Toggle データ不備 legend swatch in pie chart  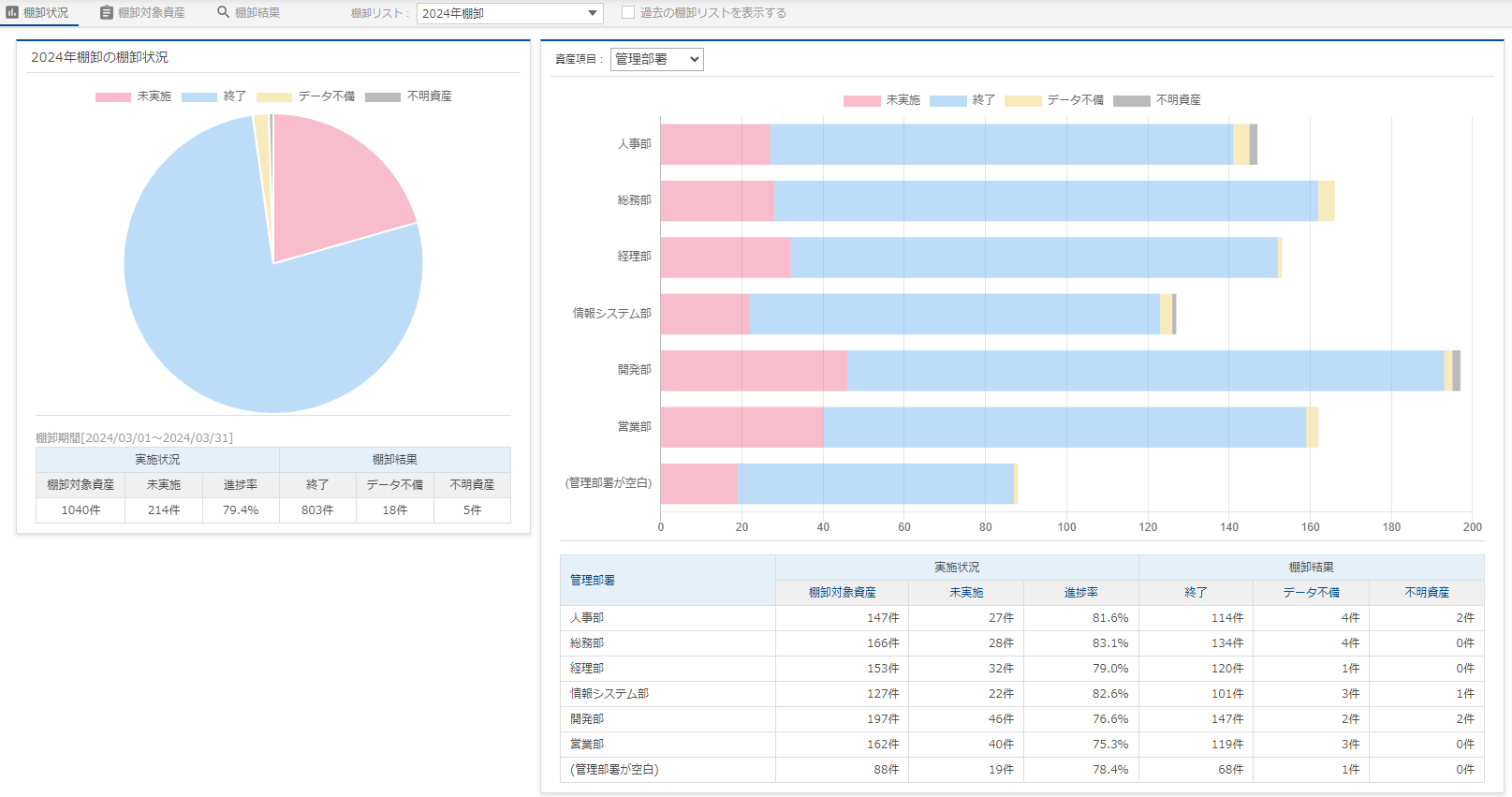(x=273, y=96)
